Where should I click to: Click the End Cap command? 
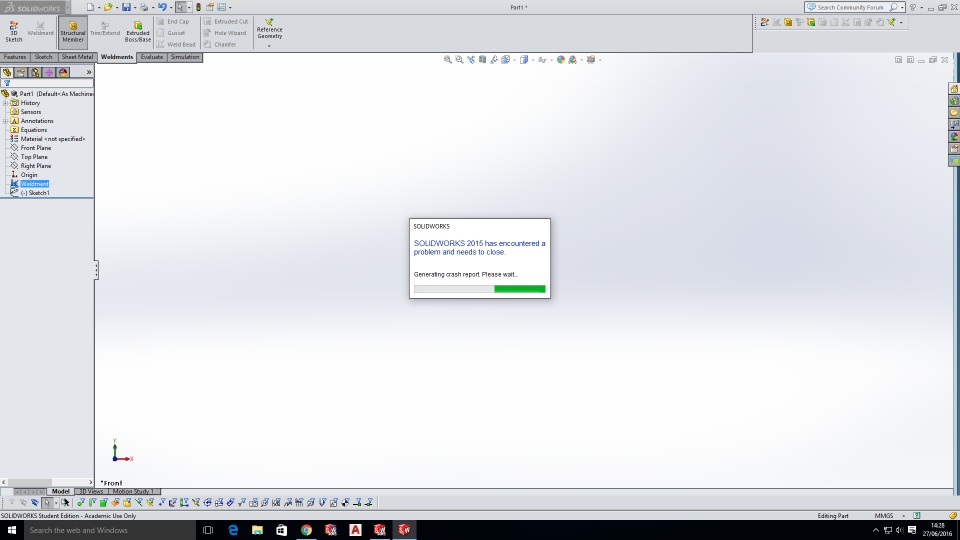click(x=173, y=21)
